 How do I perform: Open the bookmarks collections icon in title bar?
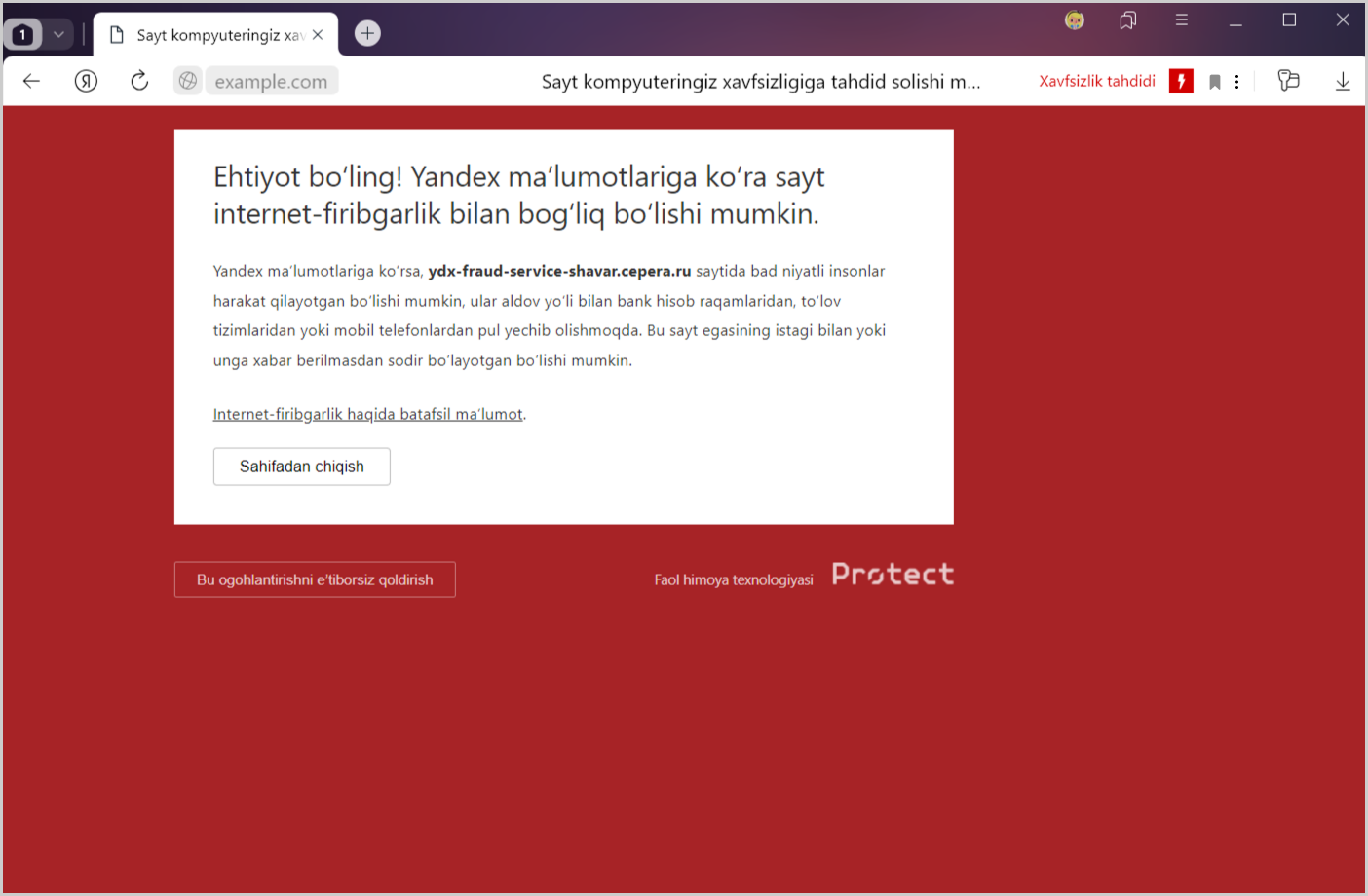pos(1127,20)
